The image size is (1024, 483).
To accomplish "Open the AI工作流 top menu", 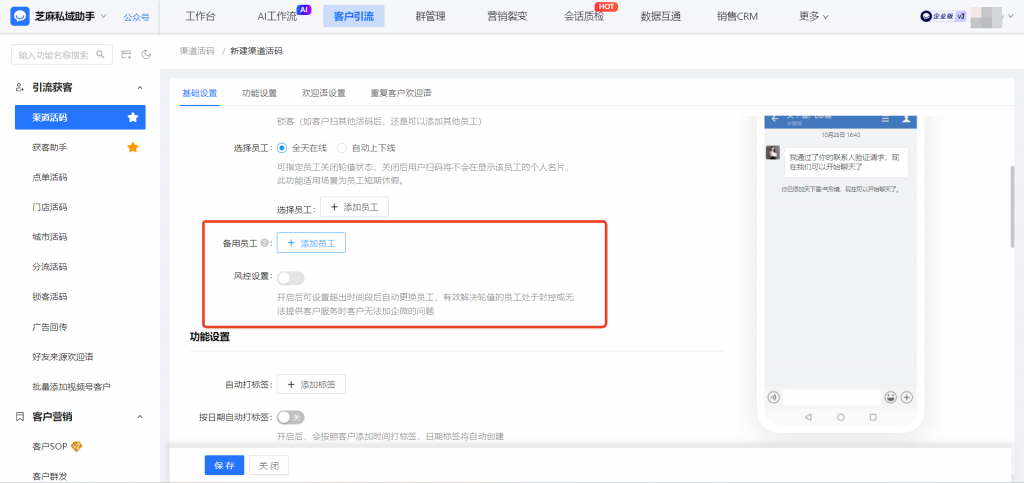I will (277, 16).
